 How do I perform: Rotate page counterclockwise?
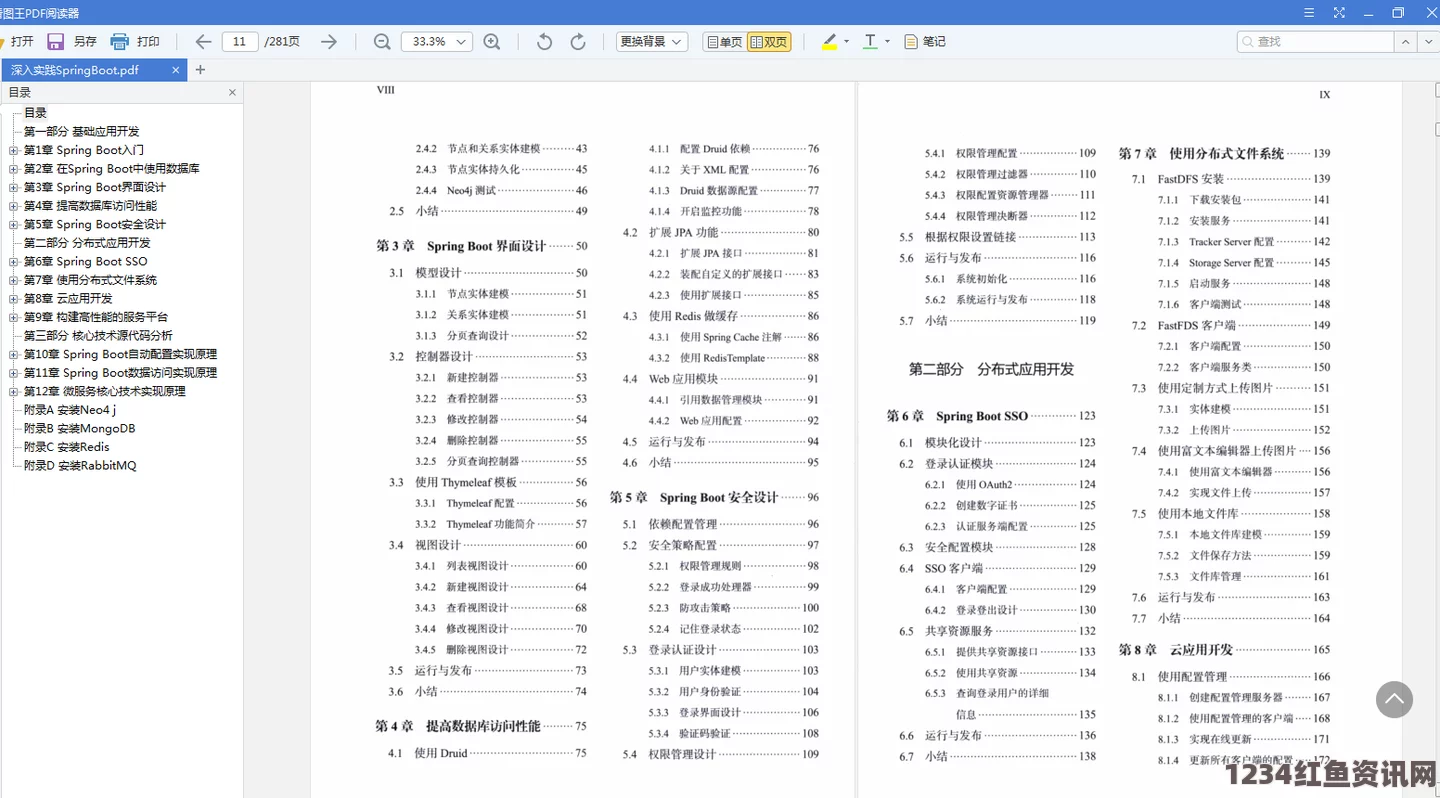click(544, 41)
